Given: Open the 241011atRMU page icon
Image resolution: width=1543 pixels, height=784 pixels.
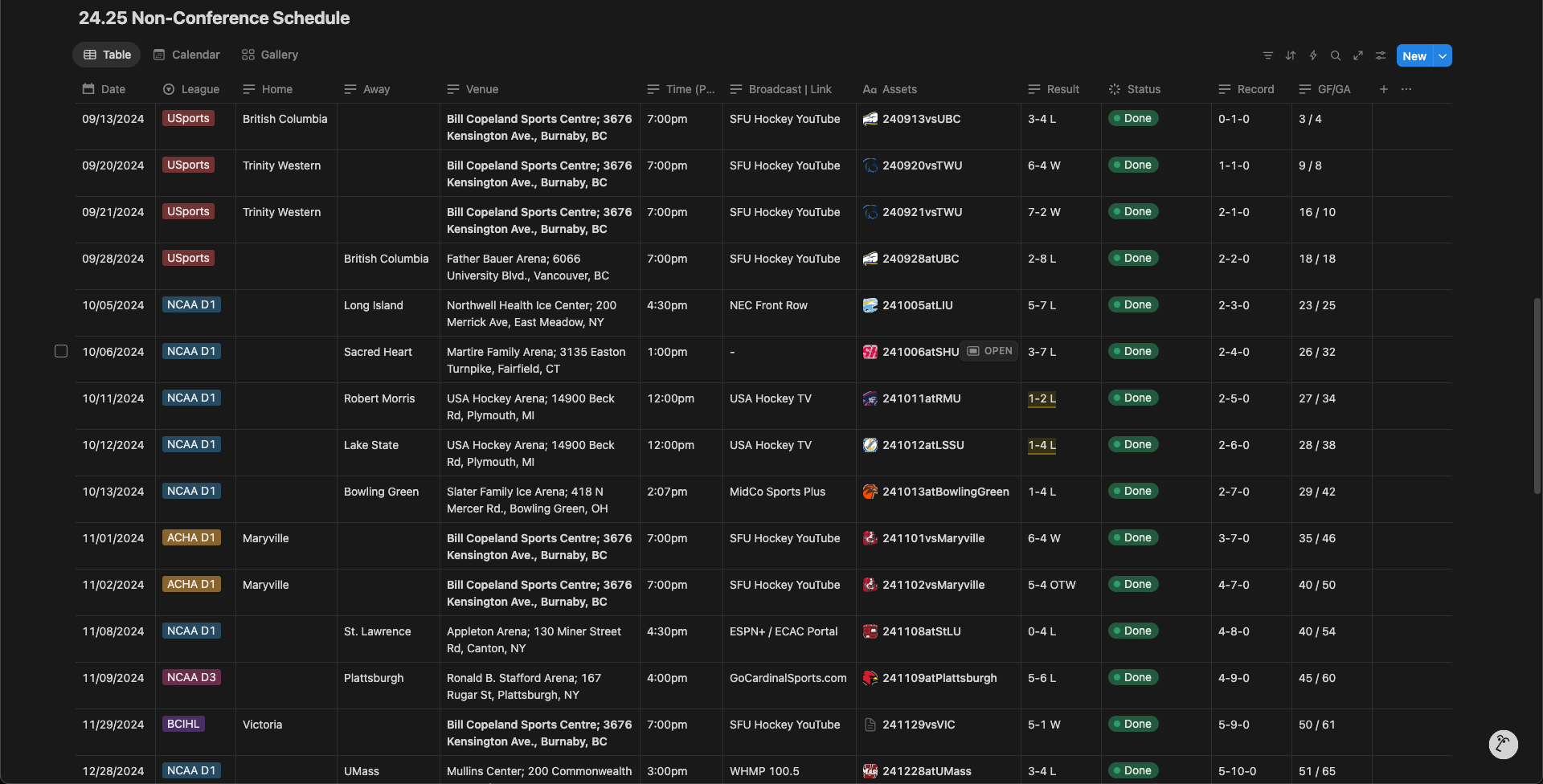Looking at the screenshot, I should 870,398.
